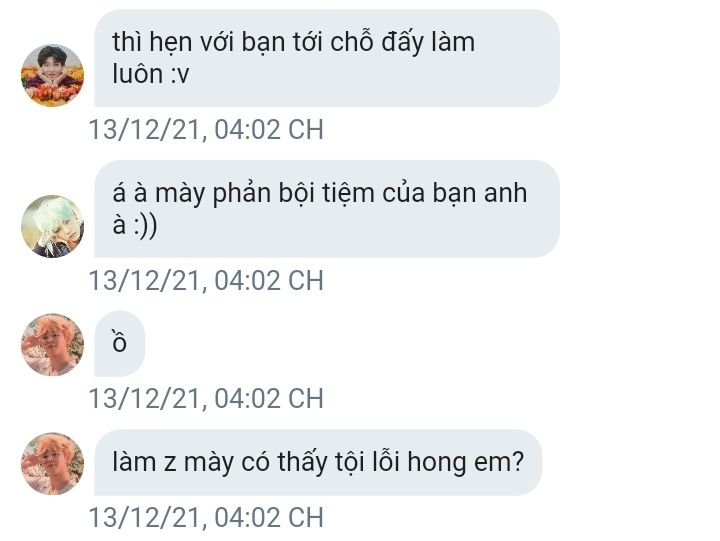Click the words "phản bội" in second bubble
The height and width of the screenshot is (541, 720).
coord(263,194)
